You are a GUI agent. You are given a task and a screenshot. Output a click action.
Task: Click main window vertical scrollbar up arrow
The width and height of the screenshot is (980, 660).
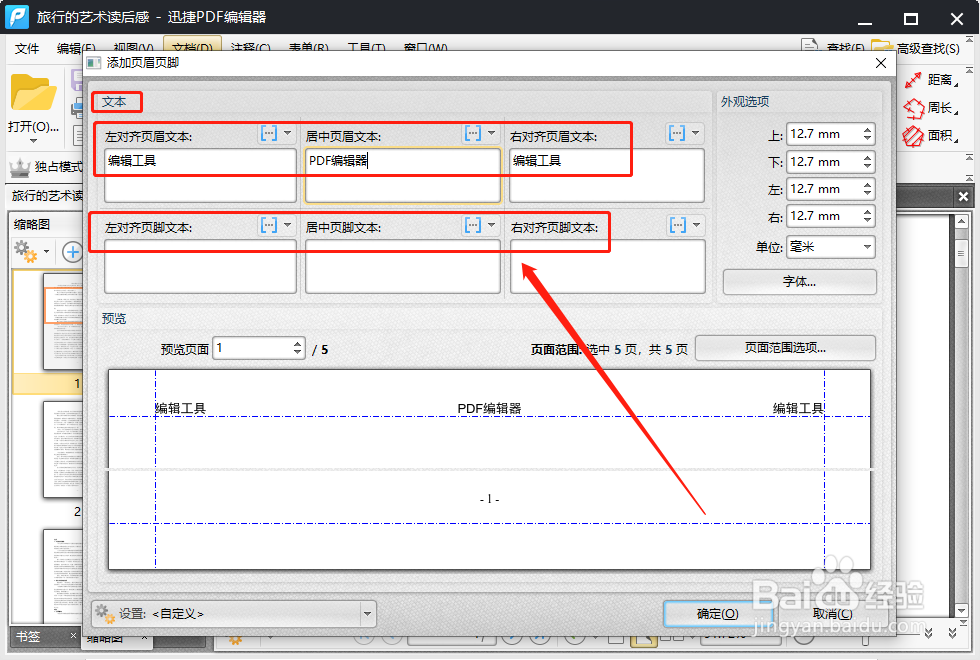pyautogui.click(x=961, y=221)
